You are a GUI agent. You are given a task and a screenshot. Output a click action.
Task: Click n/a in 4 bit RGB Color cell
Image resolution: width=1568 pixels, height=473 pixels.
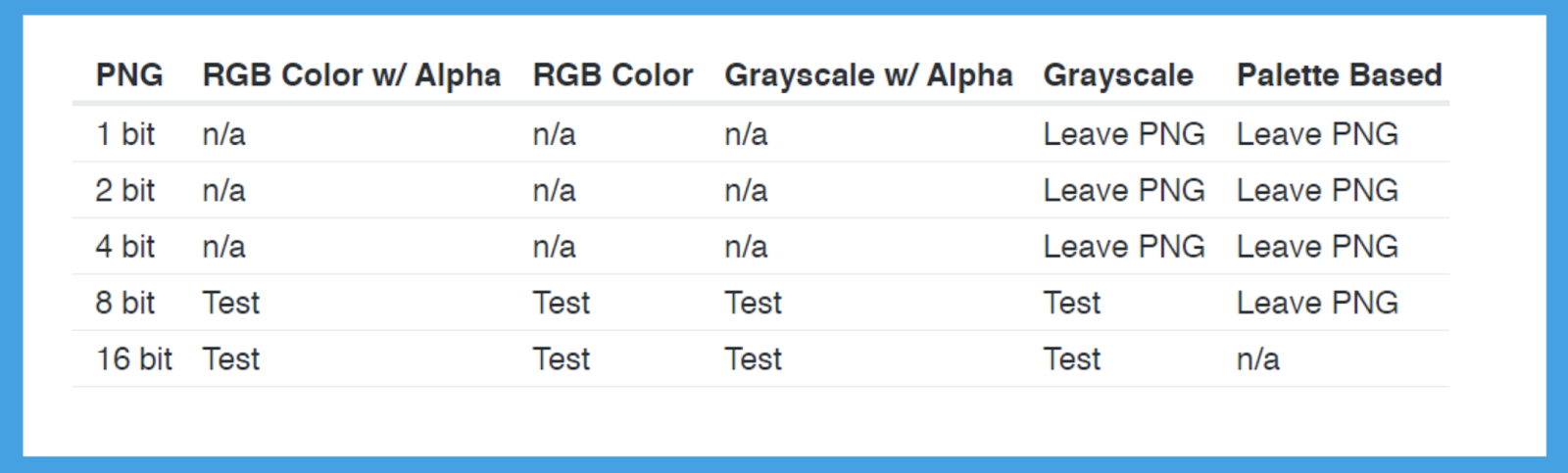coord(554,247)
